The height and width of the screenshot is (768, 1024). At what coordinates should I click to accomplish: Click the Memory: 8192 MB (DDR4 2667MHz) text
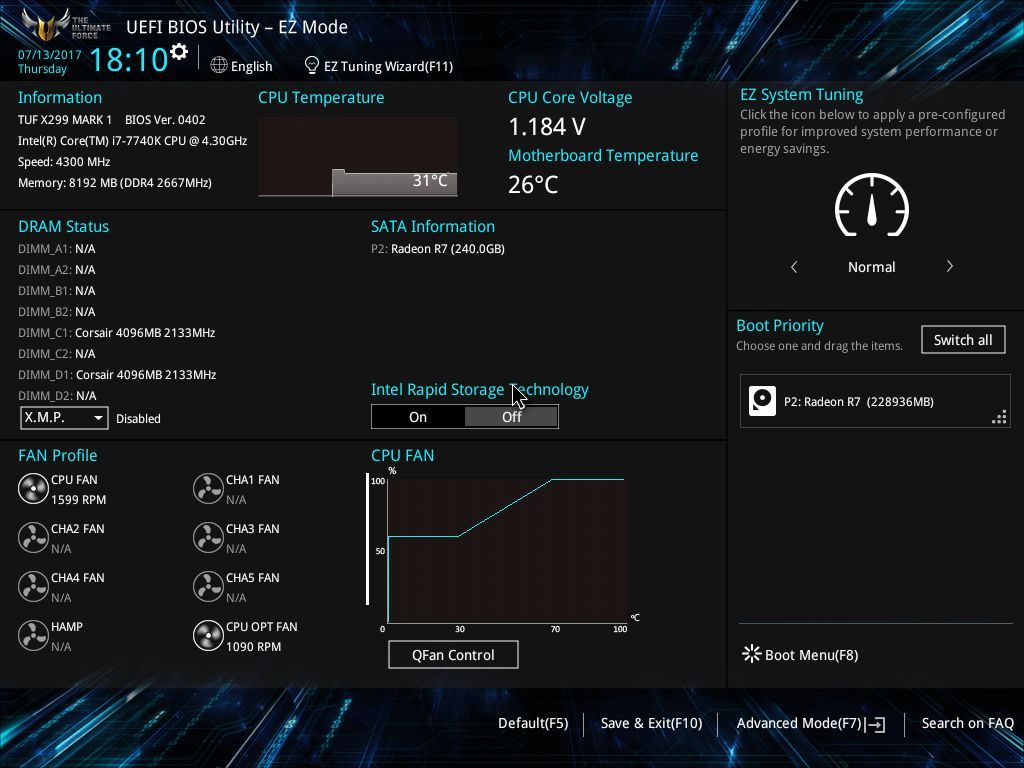click(x=114, y=183)
